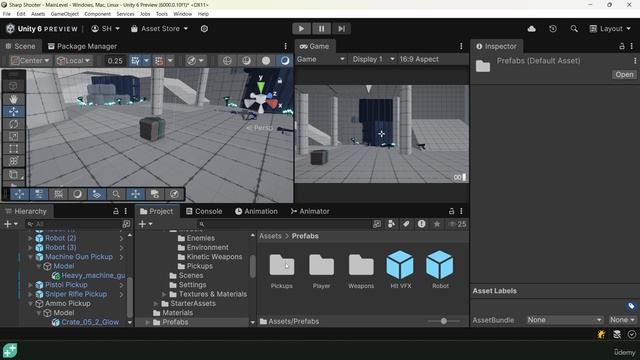640x360 pixels.
Task: Open the Display 1 dropdown
Action: (x=373, y=59)
